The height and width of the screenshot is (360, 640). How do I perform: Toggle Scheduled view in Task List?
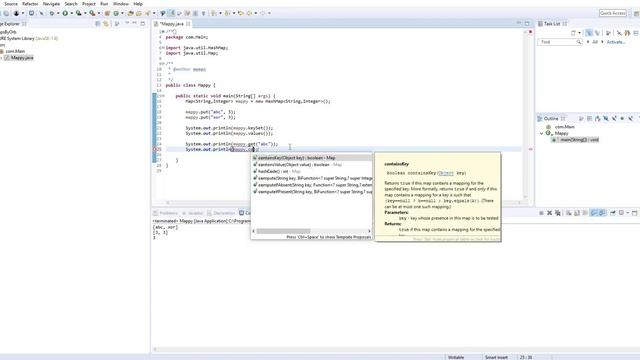(598, 33)
